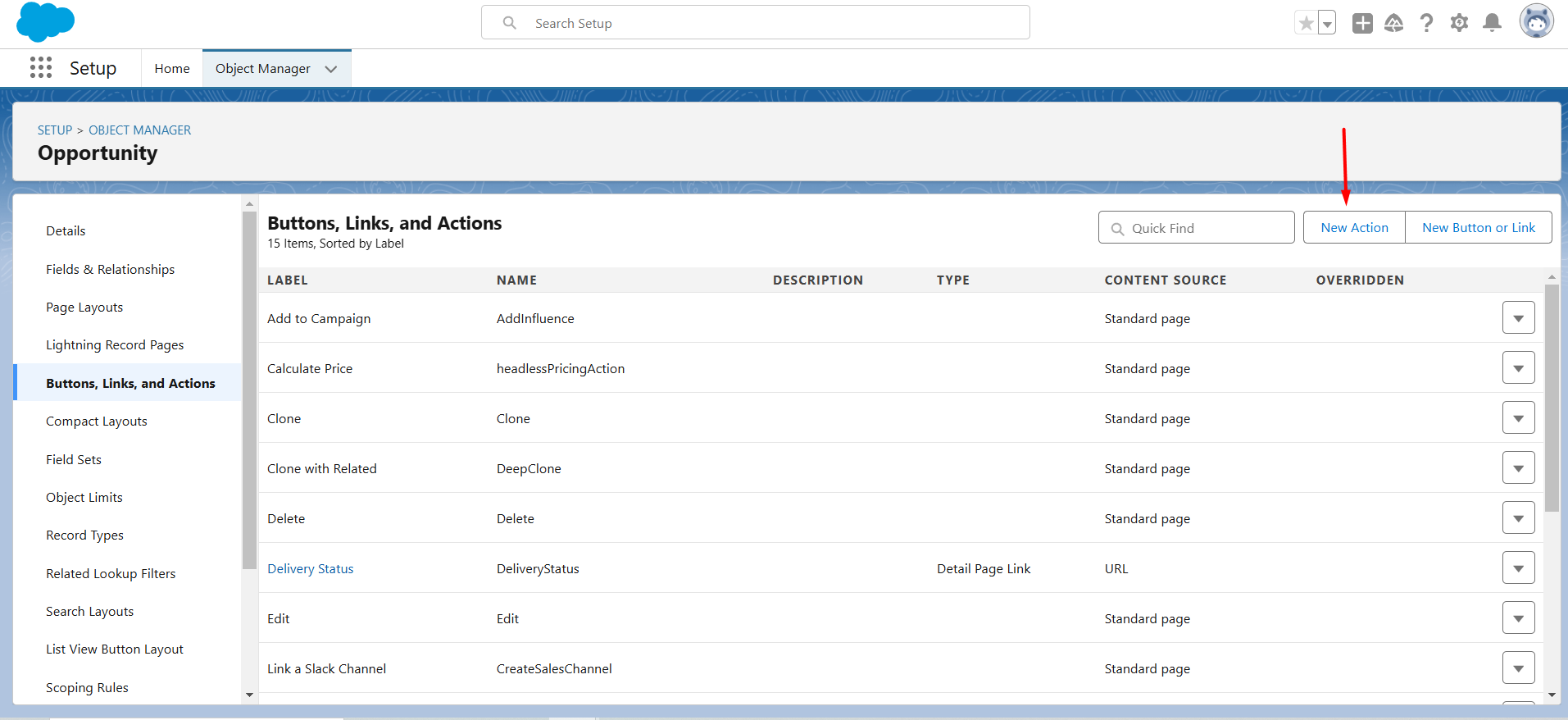Go to the SETUP breadcrumb link
The width and height of the screenshot is (1568, 720).
tap(55, 130)
